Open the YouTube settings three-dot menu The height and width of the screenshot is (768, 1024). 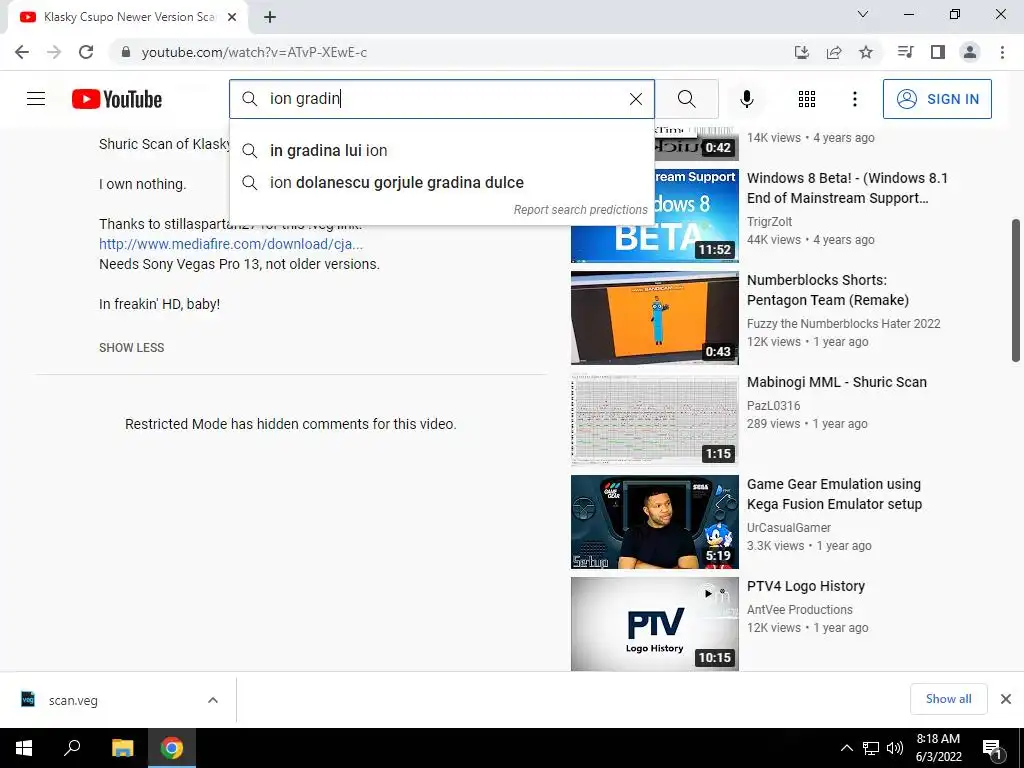coord(854,99)
